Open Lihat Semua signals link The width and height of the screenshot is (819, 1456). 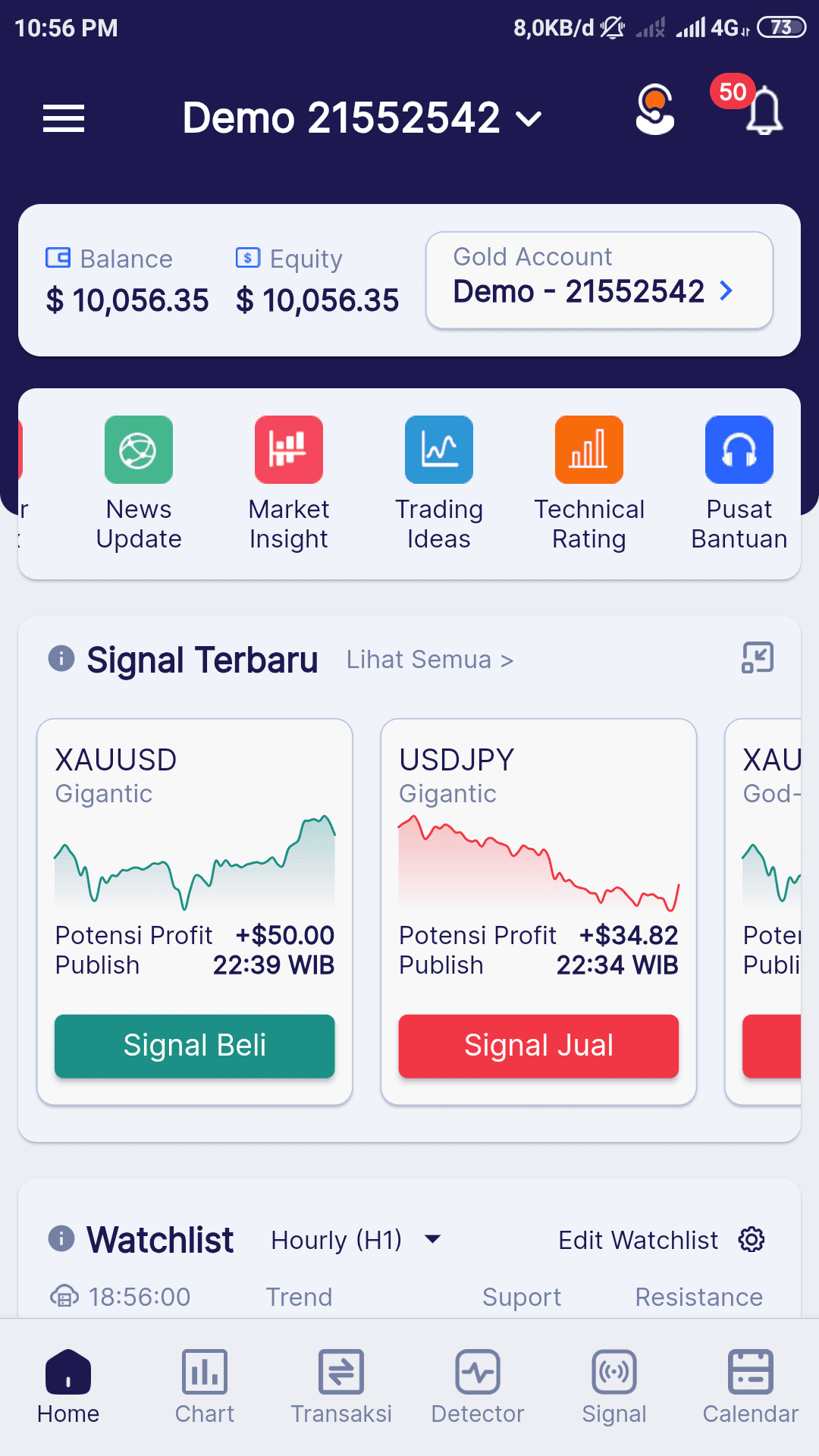[x=430, y=660]
